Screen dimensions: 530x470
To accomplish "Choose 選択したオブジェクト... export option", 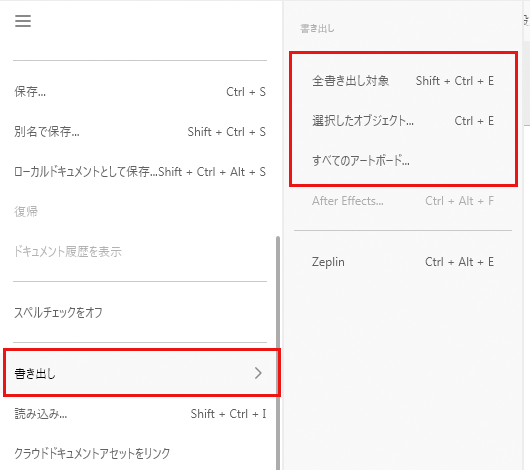I will click(403, 121).
